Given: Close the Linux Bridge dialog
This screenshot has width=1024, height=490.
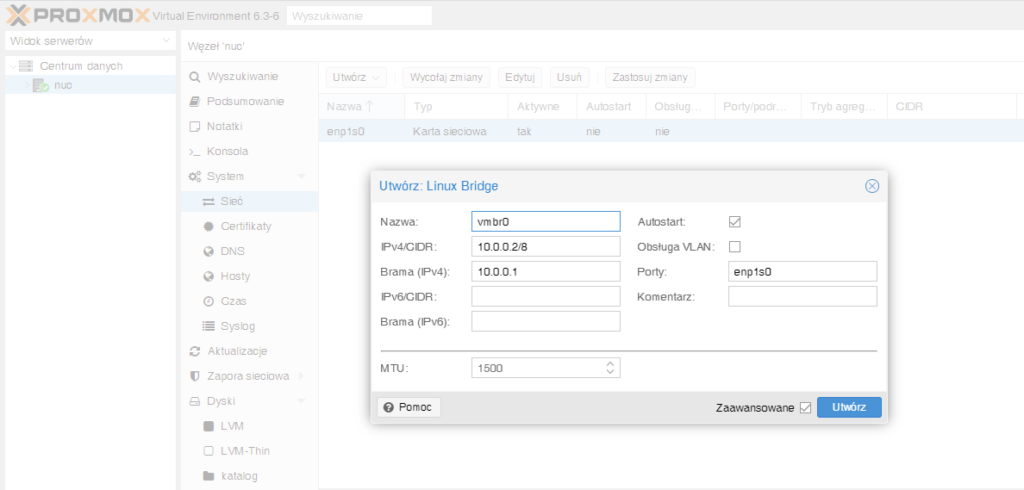Looking at the screenshot, I should pos(871,186).
